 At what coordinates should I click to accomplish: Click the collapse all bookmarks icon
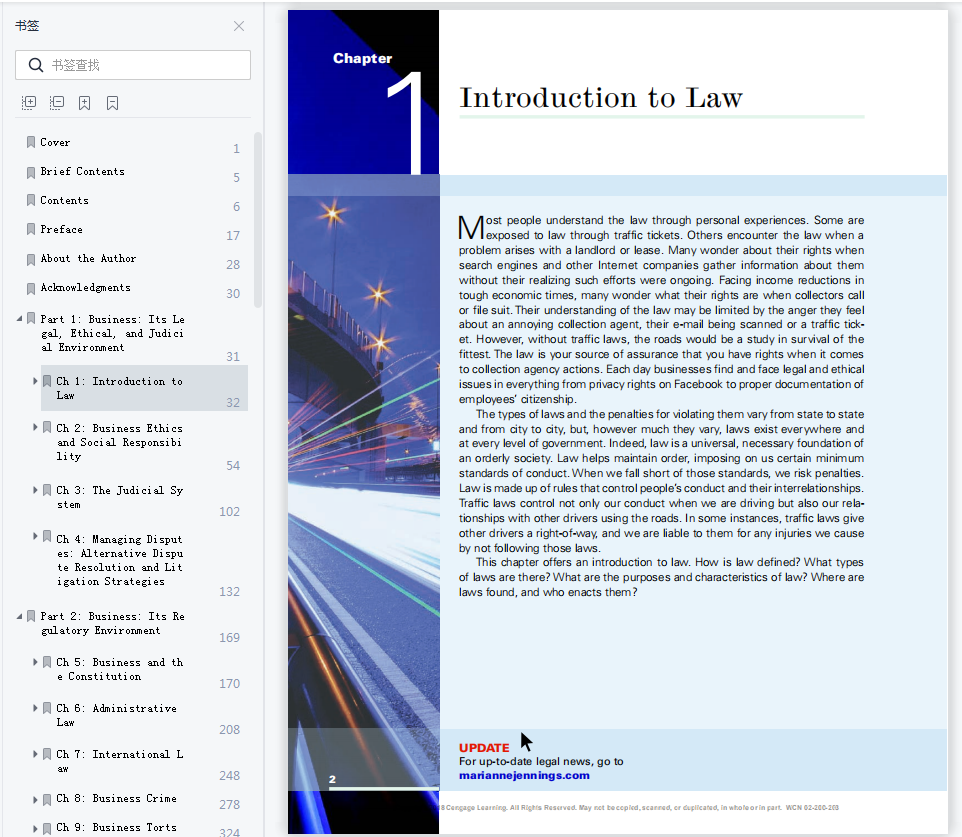point(57,102)
